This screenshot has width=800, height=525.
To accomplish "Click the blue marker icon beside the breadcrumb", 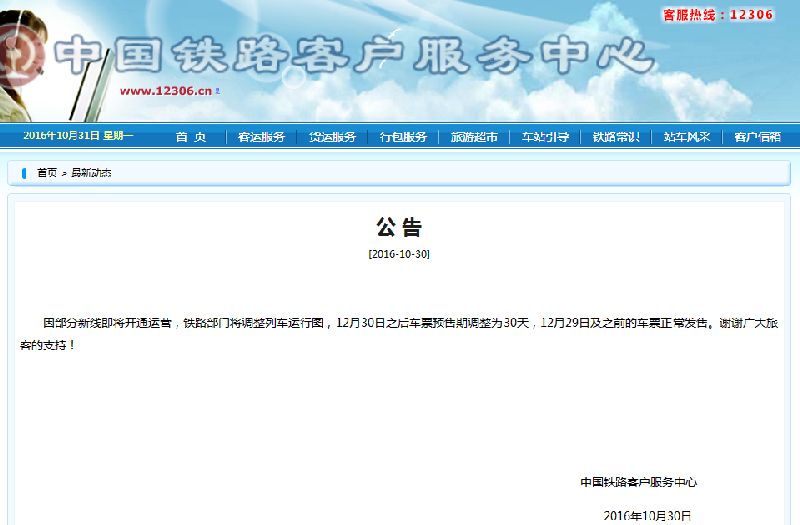I will coord(24,173).
